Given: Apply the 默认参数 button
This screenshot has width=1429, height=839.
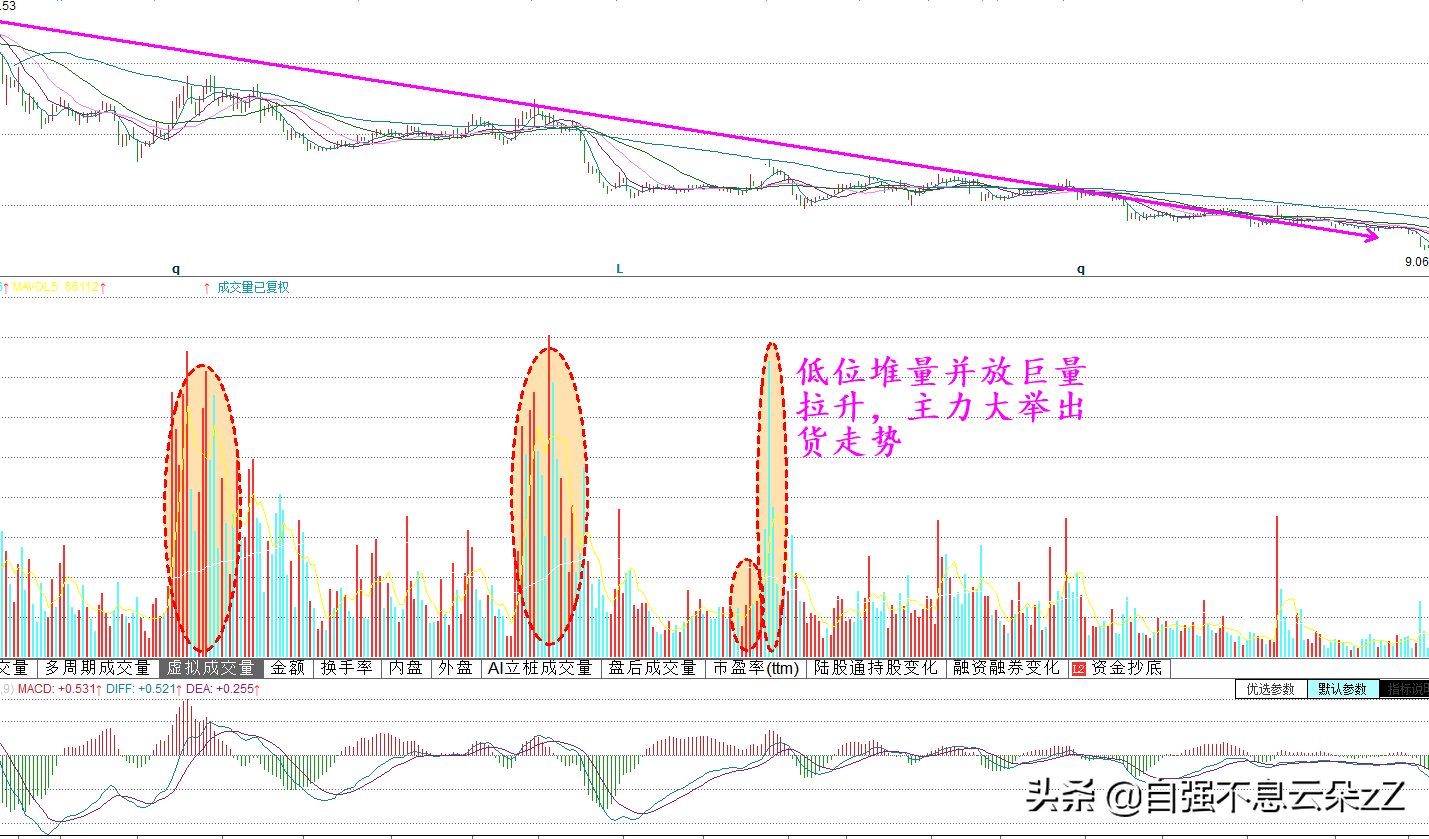Looking at the screenshot, I should tap(1342, 689).
